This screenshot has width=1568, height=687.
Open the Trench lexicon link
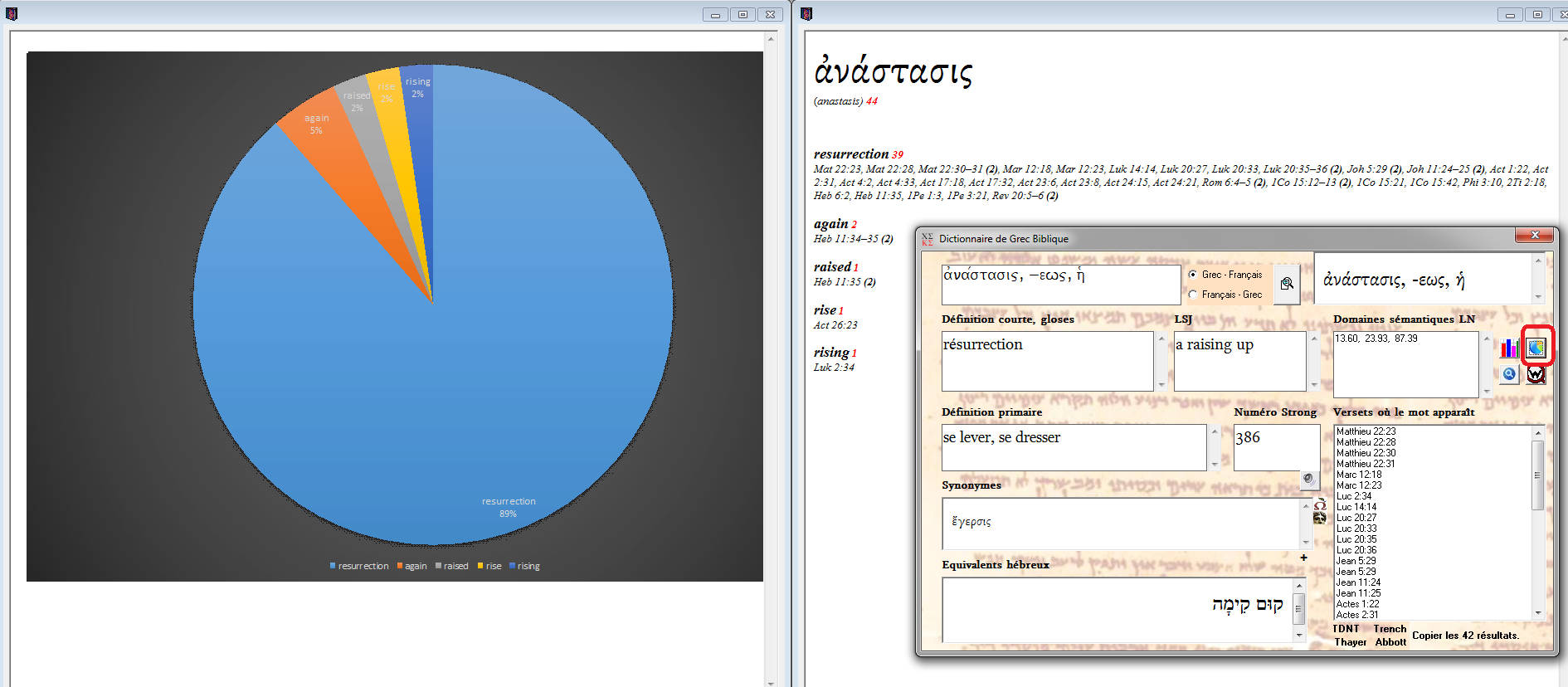click(1390, 629)
